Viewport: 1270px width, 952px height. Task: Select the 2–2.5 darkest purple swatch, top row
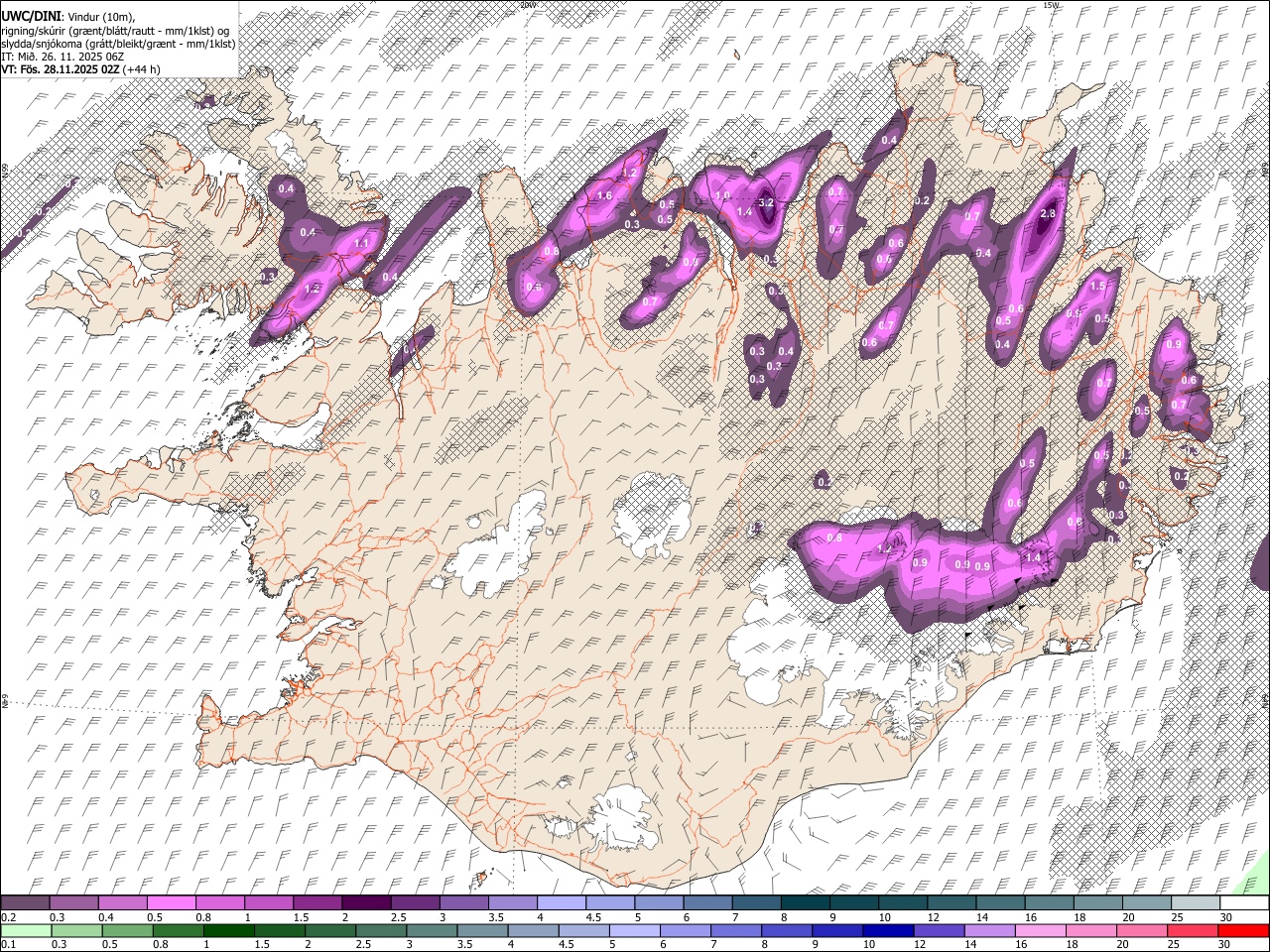pyautogui.click(x=366, y=902)
